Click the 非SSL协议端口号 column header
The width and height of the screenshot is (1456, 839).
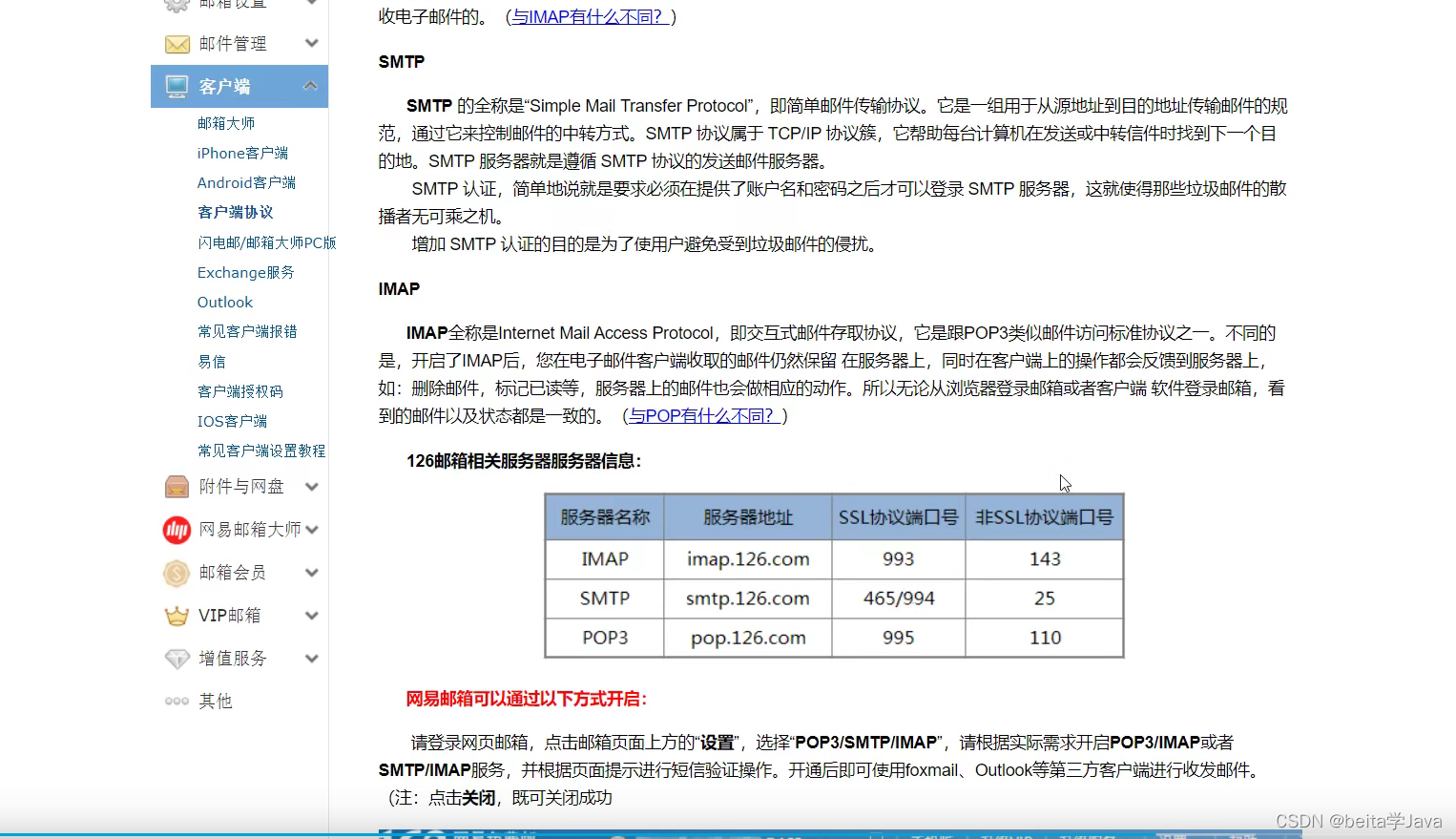(x=1045, y=517)
